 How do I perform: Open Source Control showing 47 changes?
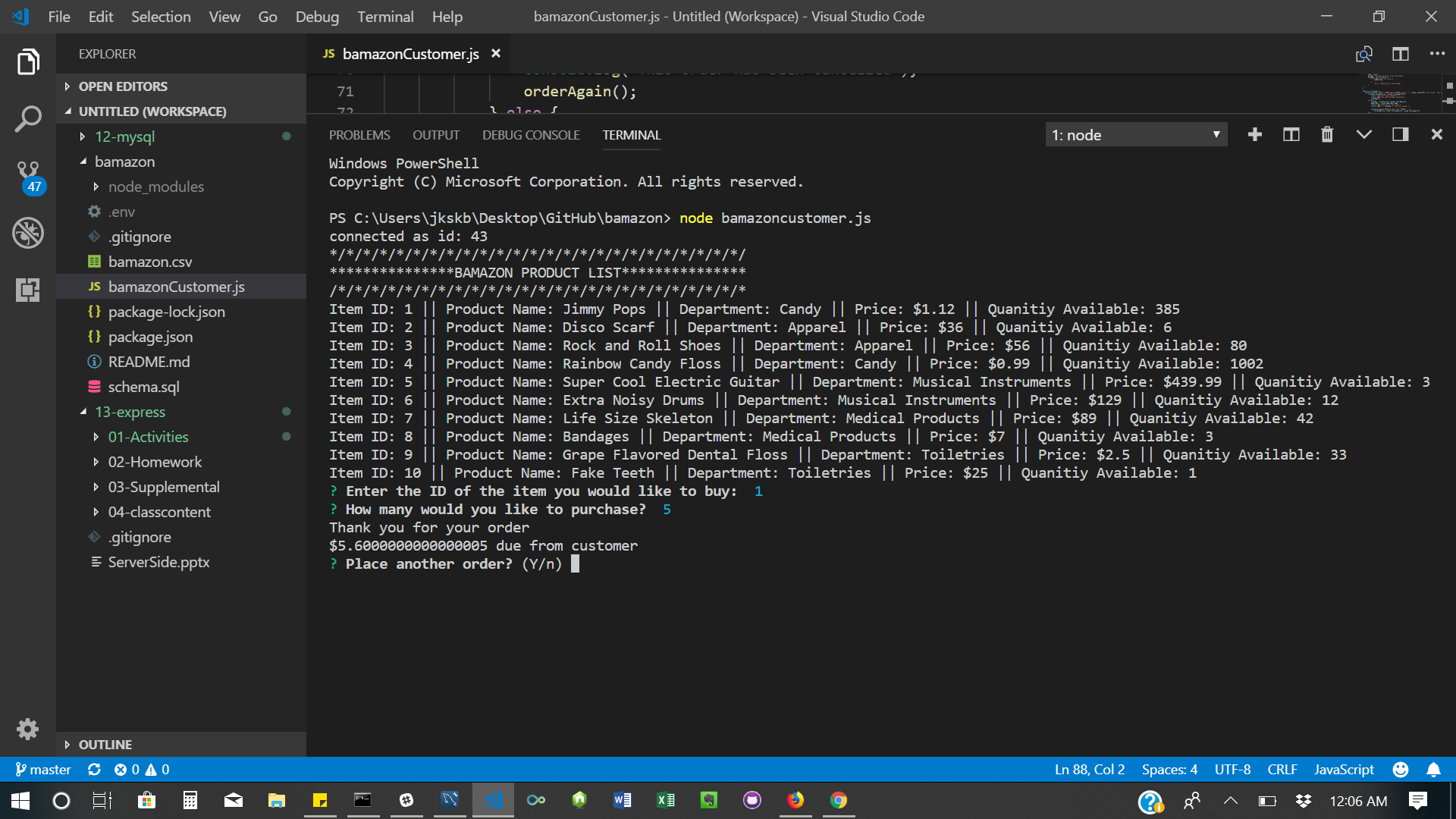pos(28,173)
